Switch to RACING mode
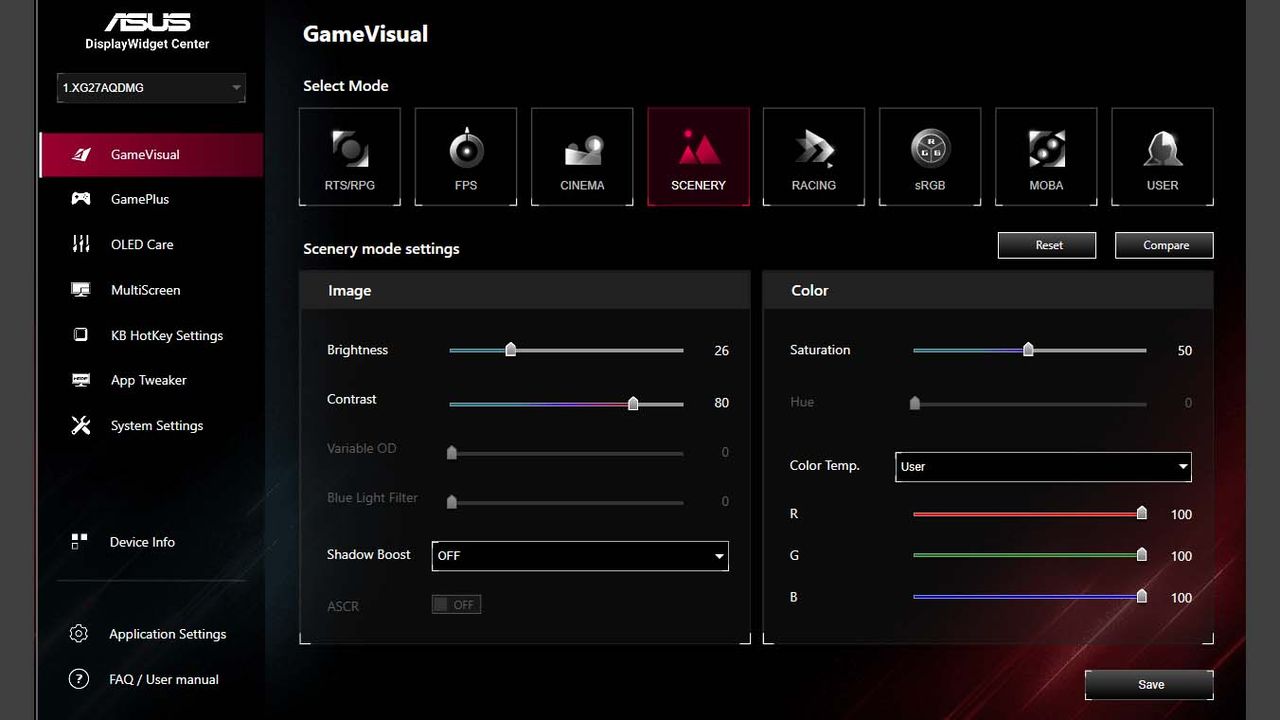The image size is (1280, 720). pyautogui.click(x=814, y=157)
